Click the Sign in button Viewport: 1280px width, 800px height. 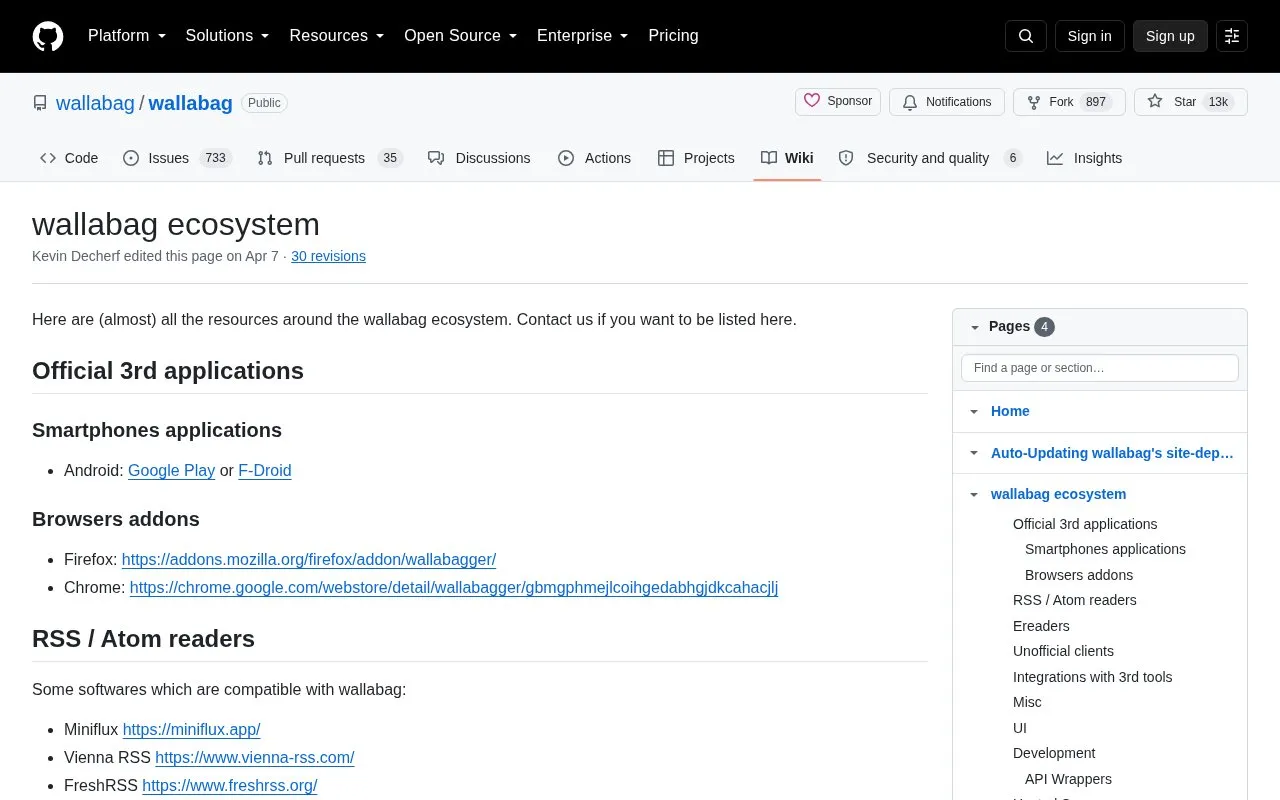pyautogui.click(x=1089, y=36)
